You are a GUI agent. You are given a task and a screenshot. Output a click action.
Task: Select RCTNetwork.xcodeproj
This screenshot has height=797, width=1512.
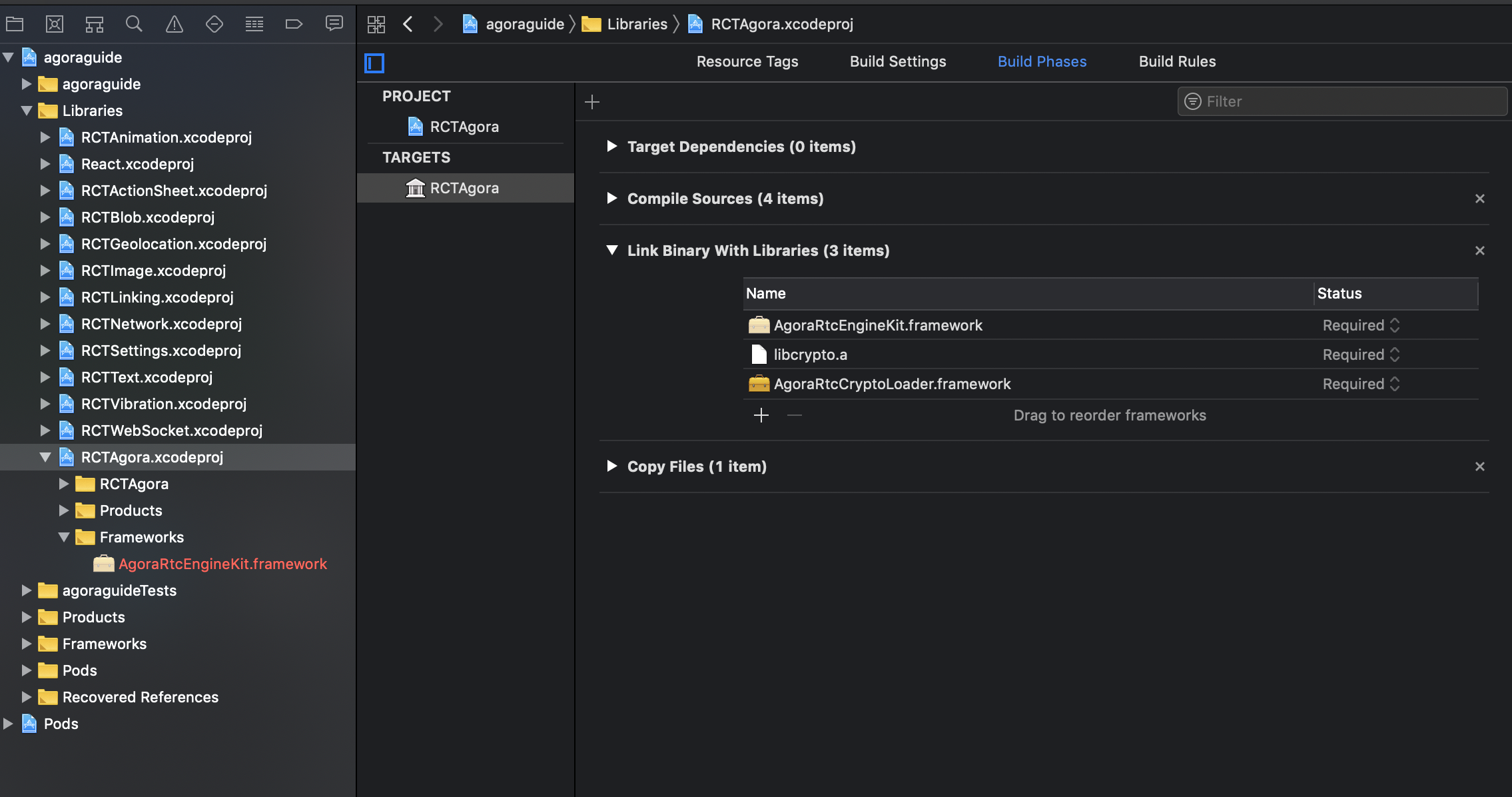(161, 324)
